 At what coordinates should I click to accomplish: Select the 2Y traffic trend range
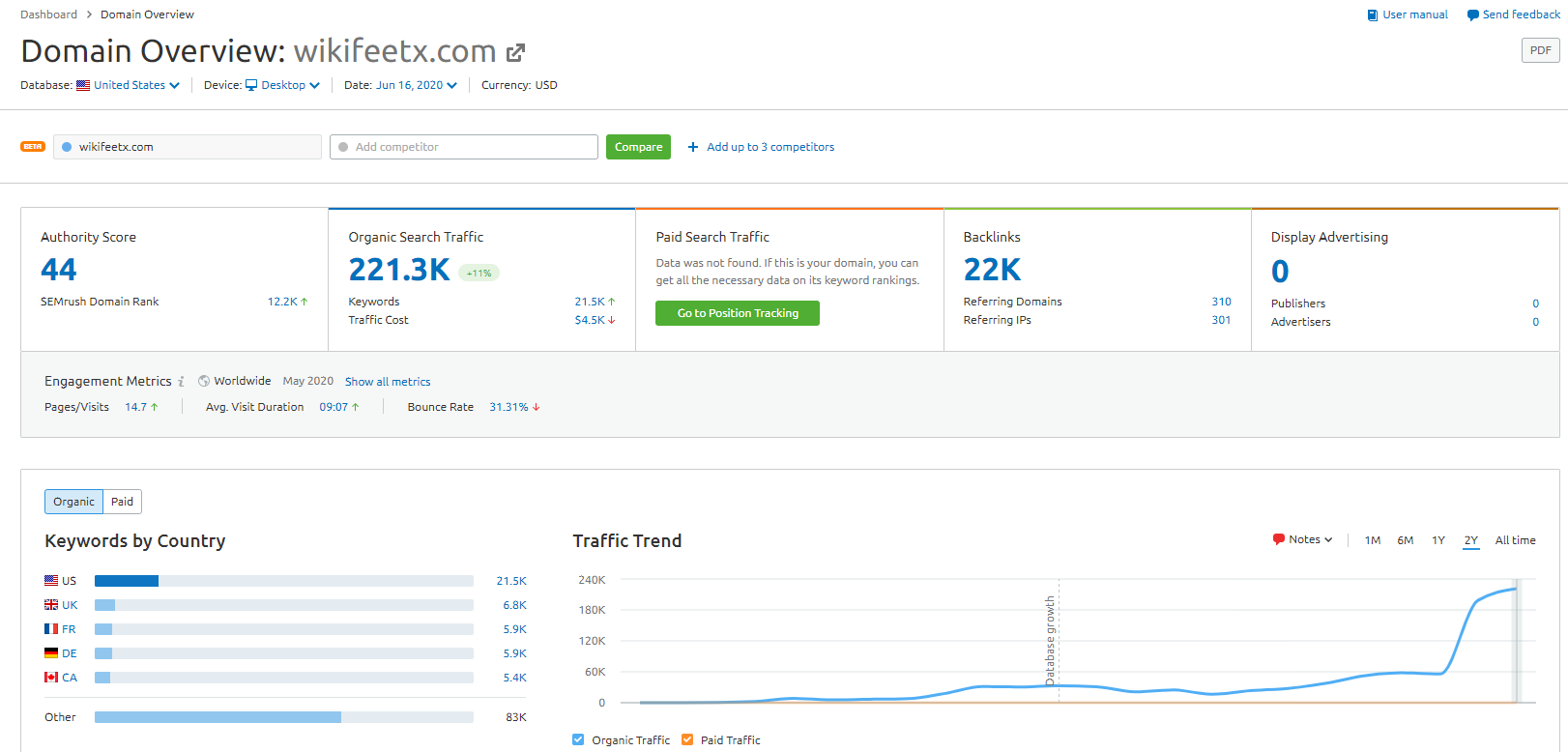tap(1471, 540)
